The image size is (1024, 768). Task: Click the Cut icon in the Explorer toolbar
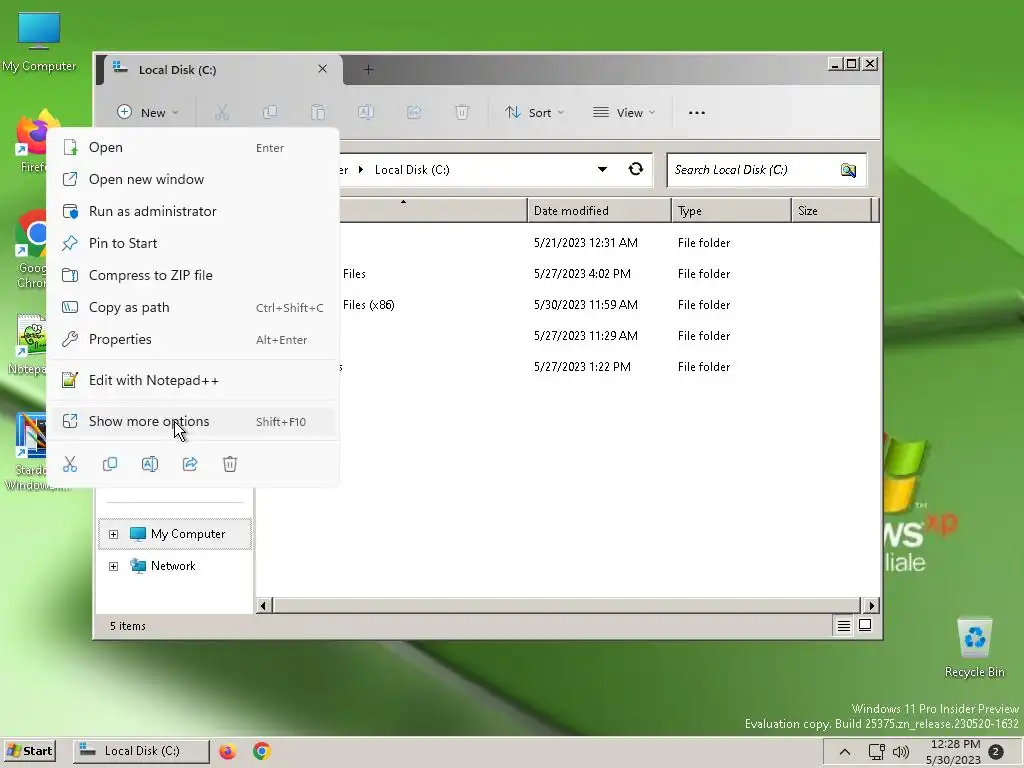tap(221, 112)
